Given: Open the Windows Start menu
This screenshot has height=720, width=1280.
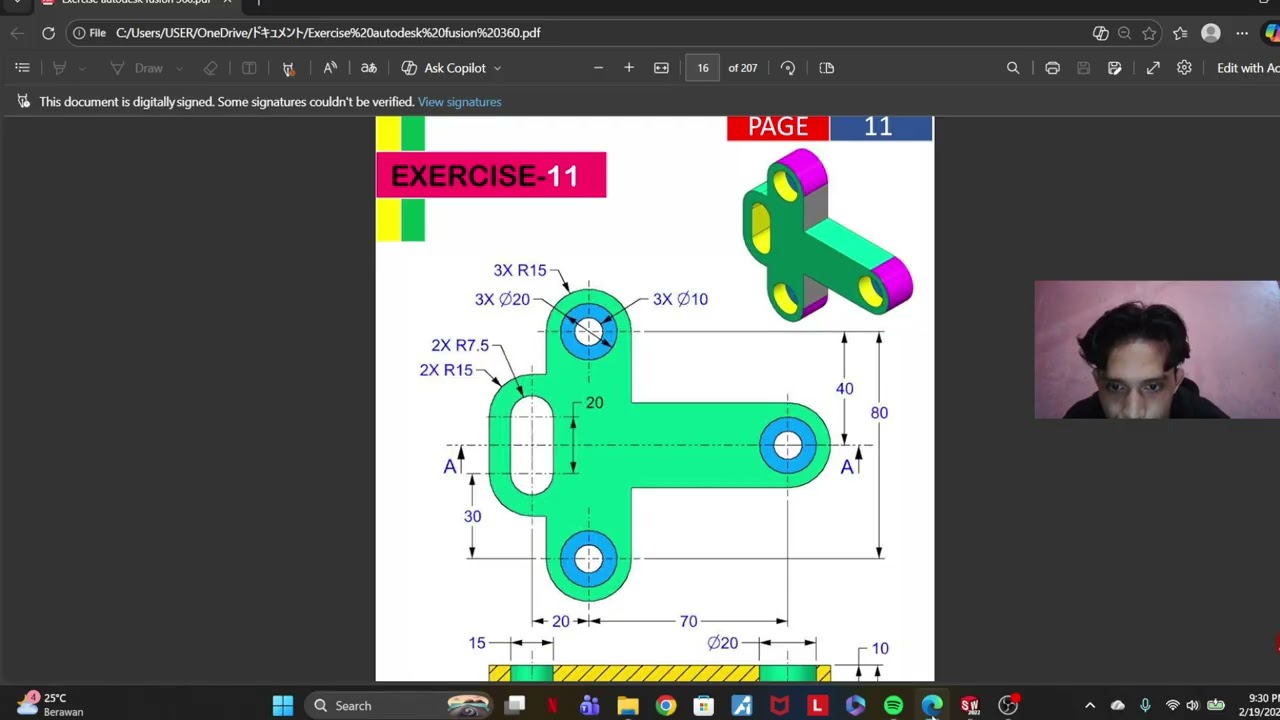Looking at the screenshot, I should click(x=283, y=706).
